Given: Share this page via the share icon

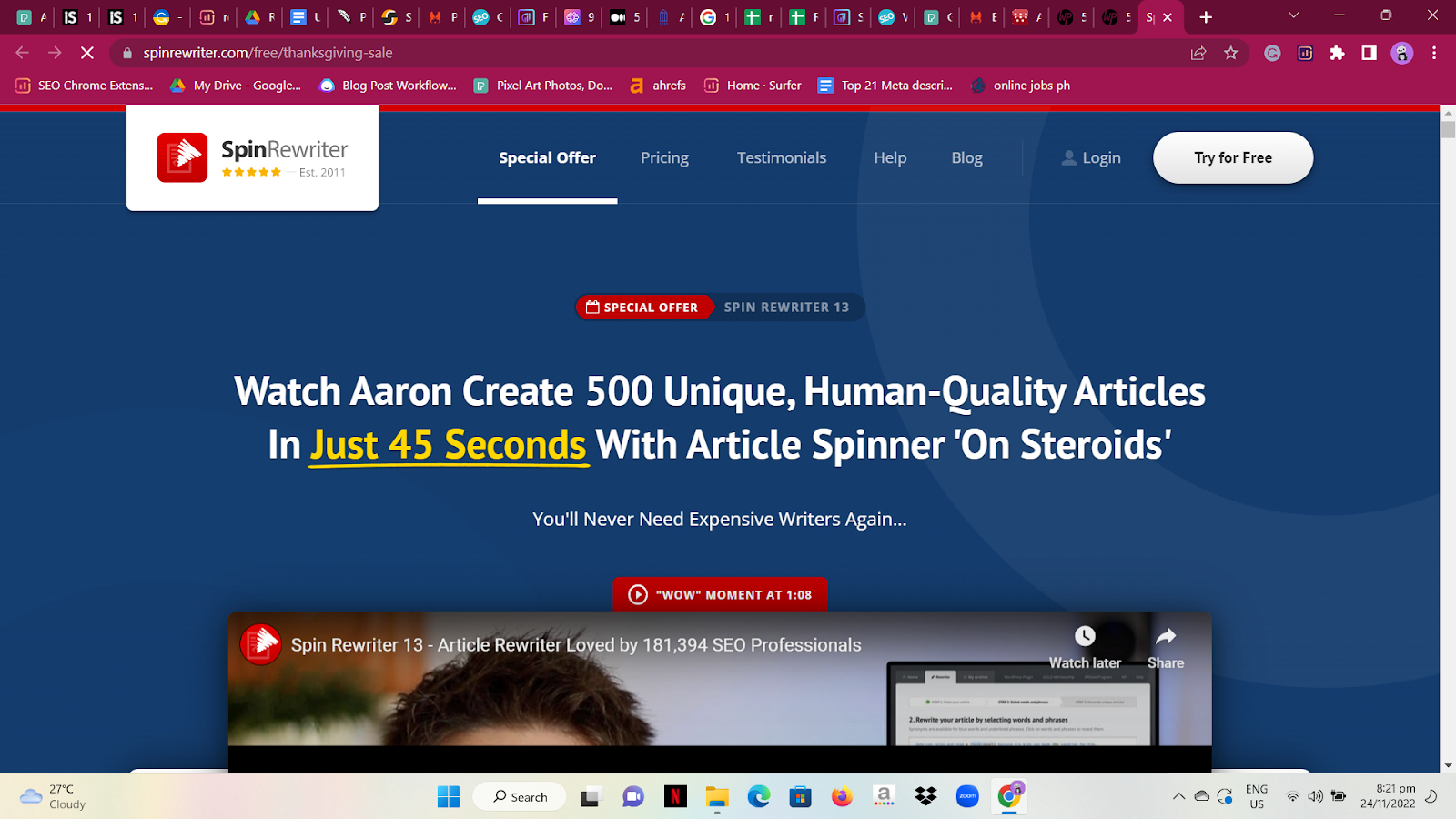Looking at the screenshot, I should [1198, 53].
